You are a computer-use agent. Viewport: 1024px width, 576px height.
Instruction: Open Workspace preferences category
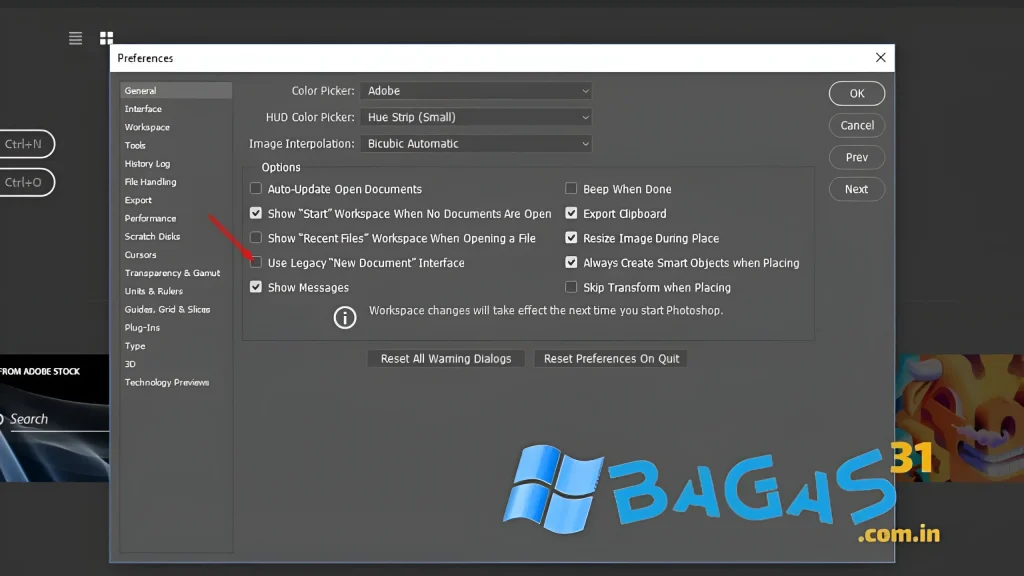147,127
